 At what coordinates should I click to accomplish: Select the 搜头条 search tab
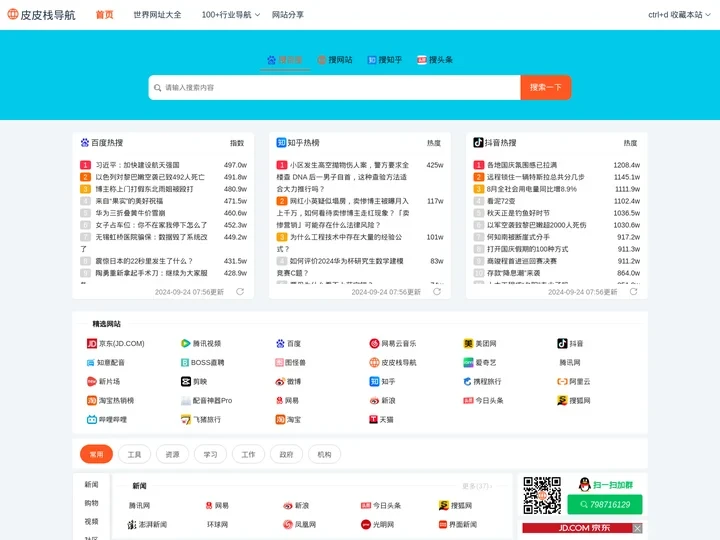point(435,60)
